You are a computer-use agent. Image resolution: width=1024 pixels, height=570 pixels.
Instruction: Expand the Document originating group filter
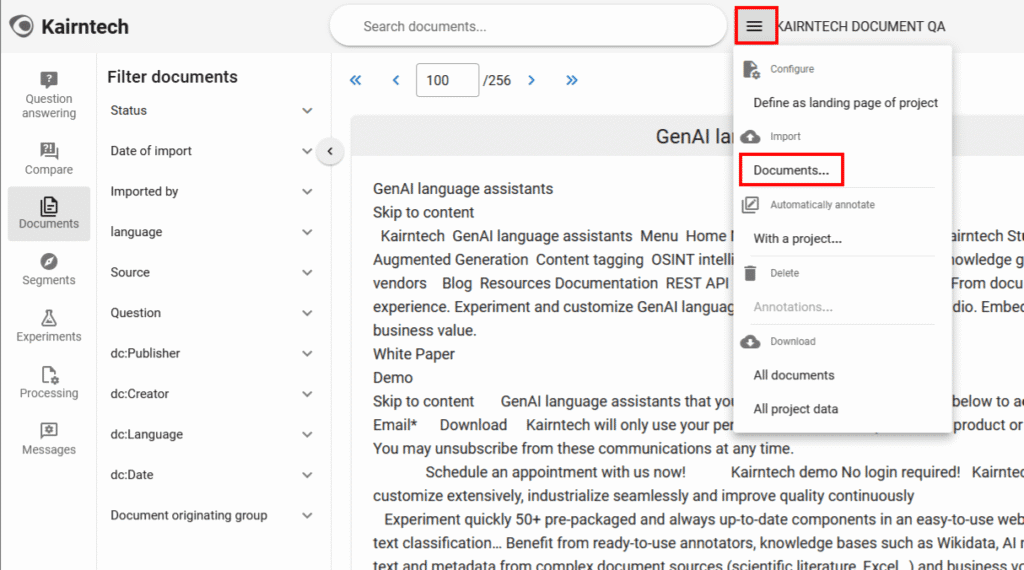coord(307,516)
